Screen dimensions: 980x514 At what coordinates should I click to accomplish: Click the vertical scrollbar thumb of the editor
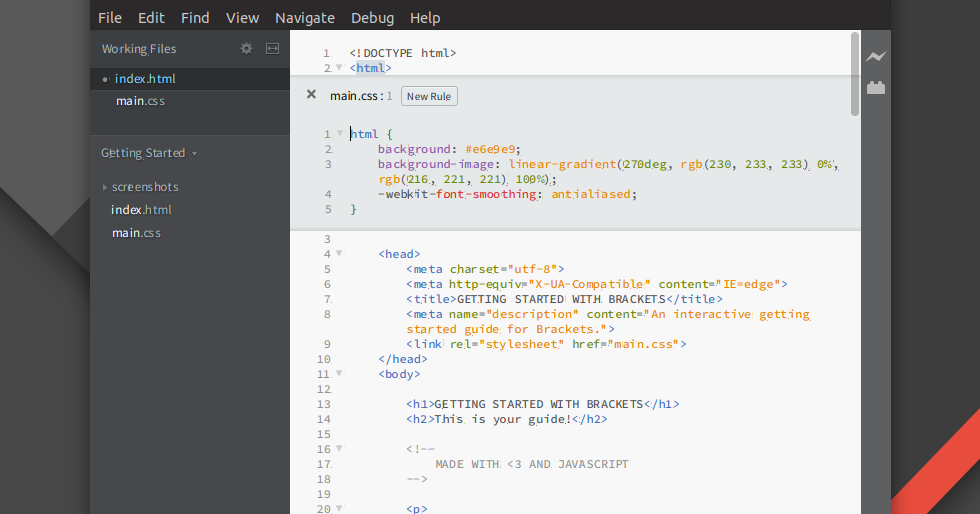coord(855,74)
